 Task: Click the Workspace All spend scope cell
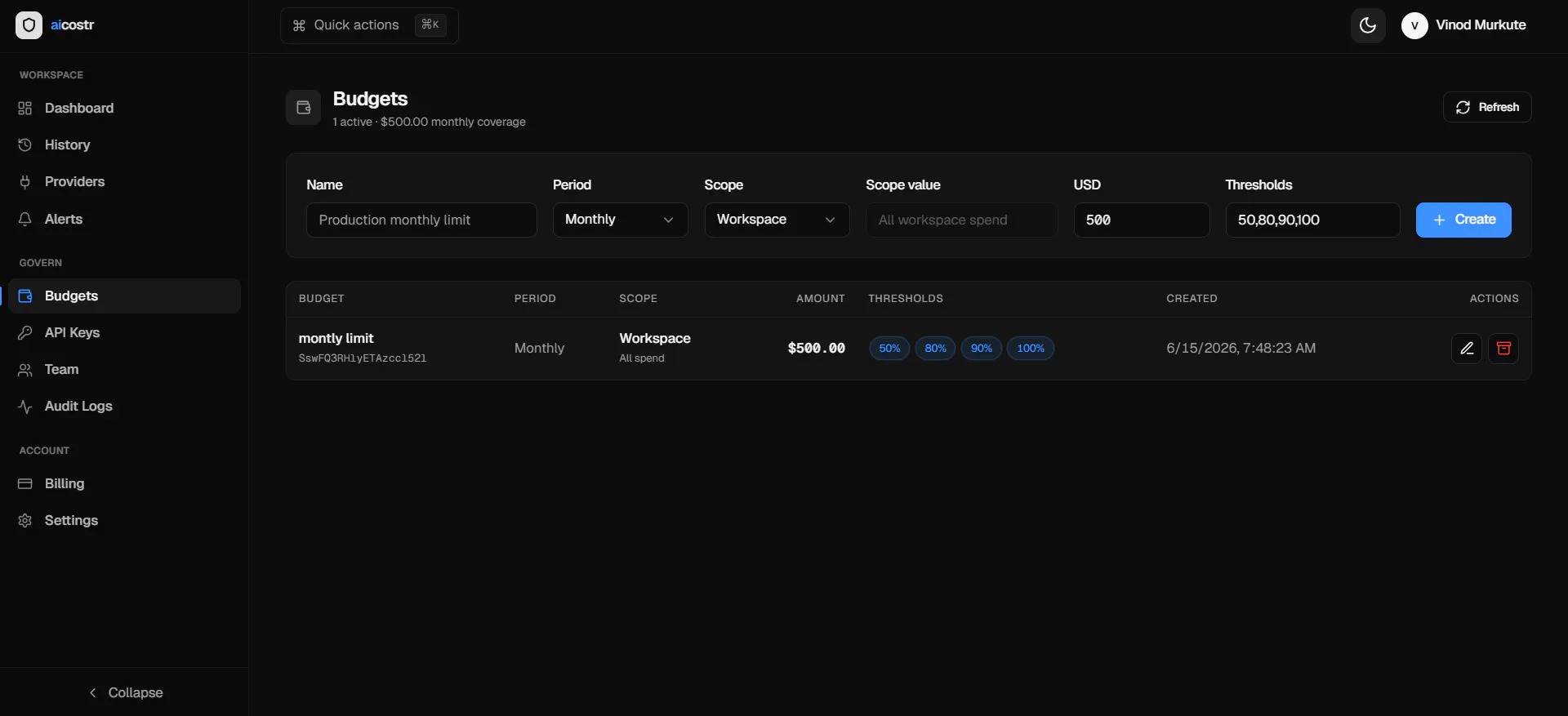tap(655, 348)
